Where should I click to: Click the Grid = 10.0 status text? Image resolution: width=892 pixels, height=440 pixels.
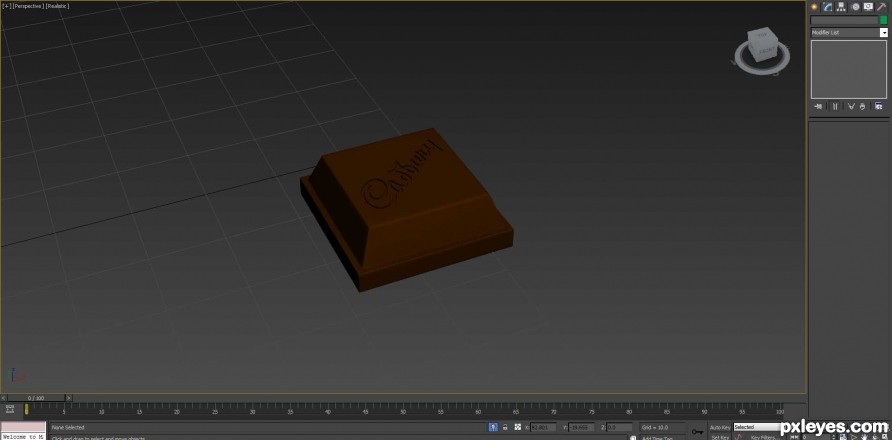[x=655, y=427]
